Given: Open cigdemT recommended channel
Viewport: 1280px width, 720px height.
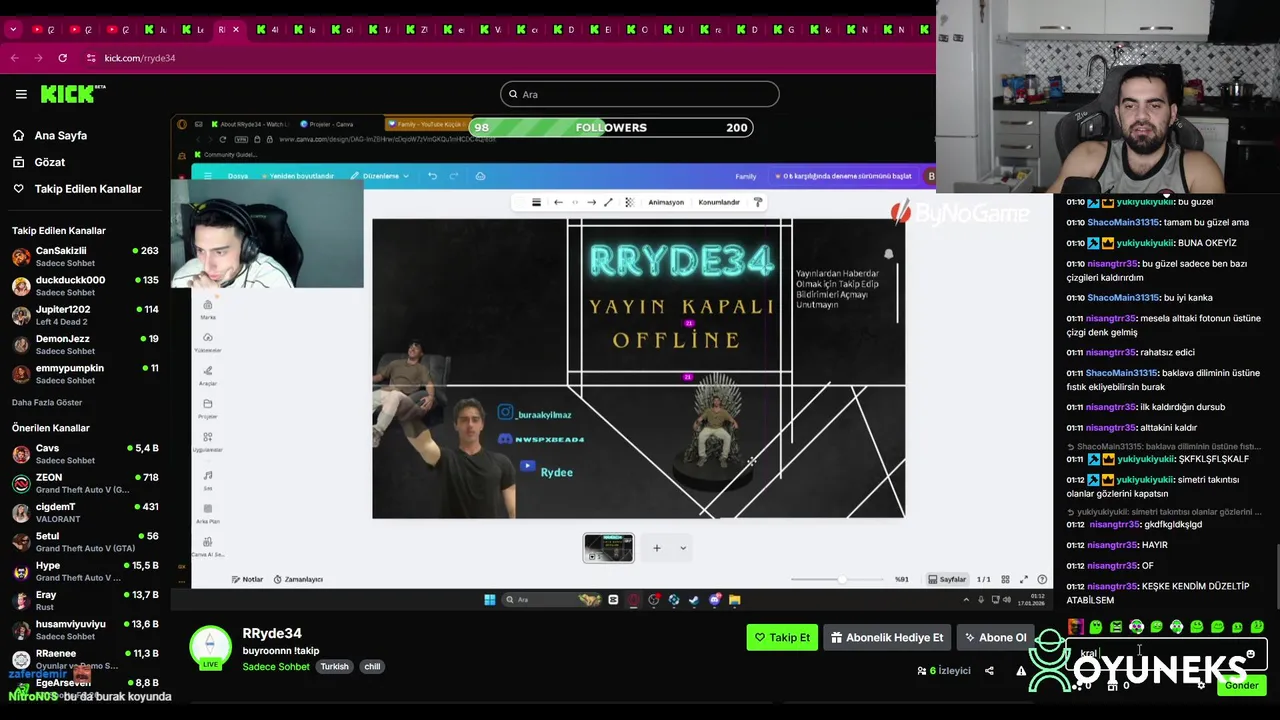Looking at the screenshot, I should point(85,512).
